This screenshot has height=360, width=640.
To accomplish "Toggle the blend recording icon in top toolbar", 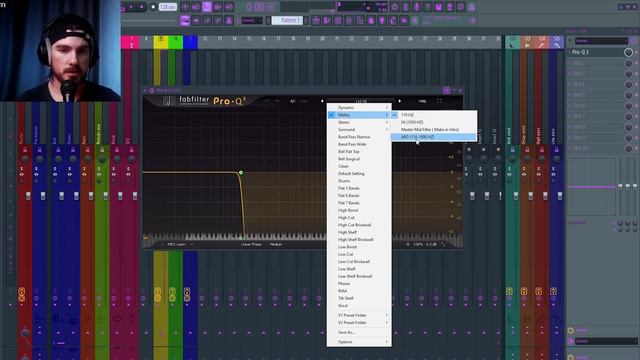I will point(218,7).
